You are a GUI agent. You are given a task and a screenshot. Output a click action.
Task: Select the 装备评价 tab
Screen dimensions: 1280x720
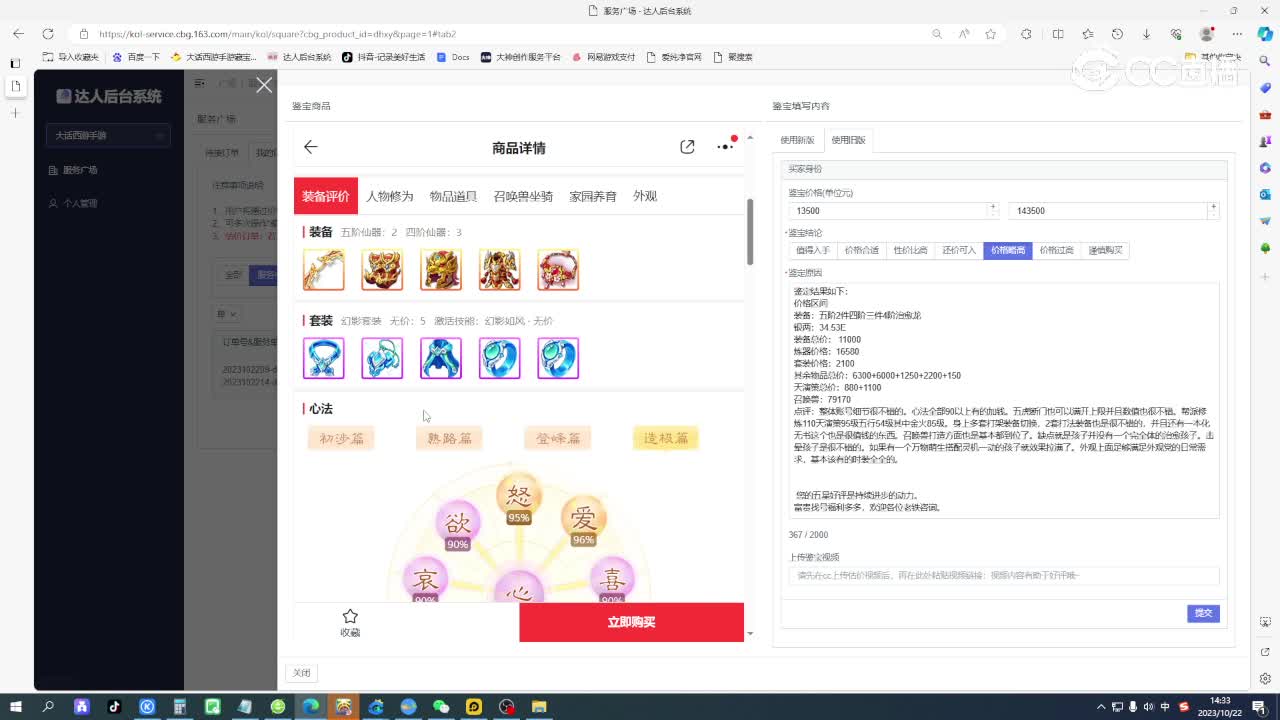pyautogui.click(x=326, y=196)
